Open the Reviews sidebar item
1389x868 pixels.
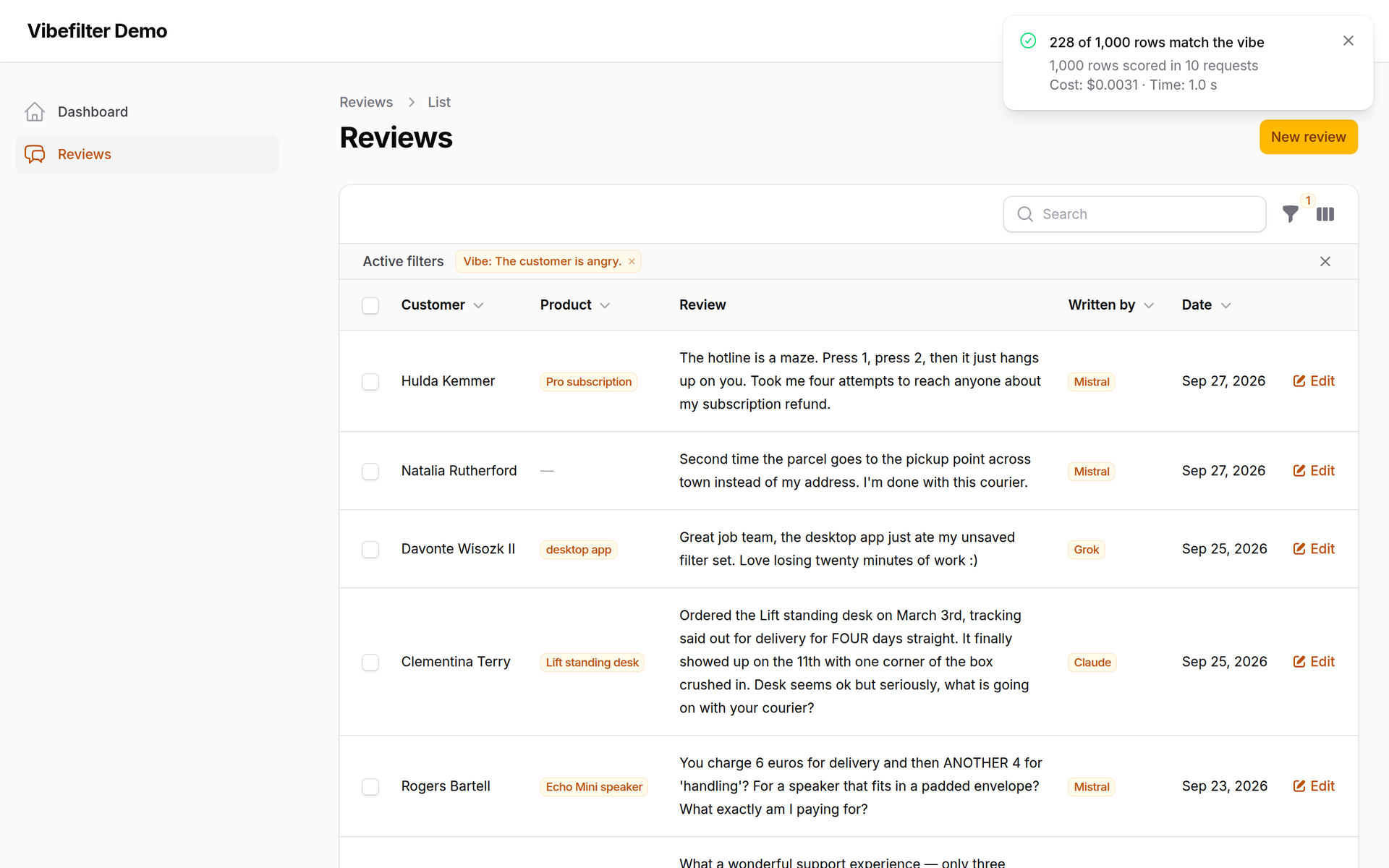click(147, 154)
